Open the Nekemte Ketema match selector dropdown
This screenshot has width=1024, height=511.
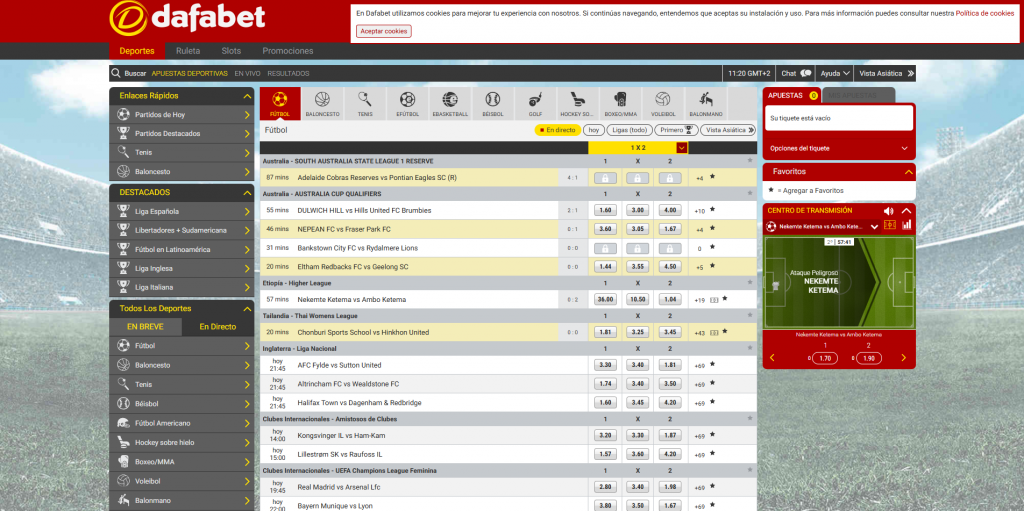tap(874, 227)
